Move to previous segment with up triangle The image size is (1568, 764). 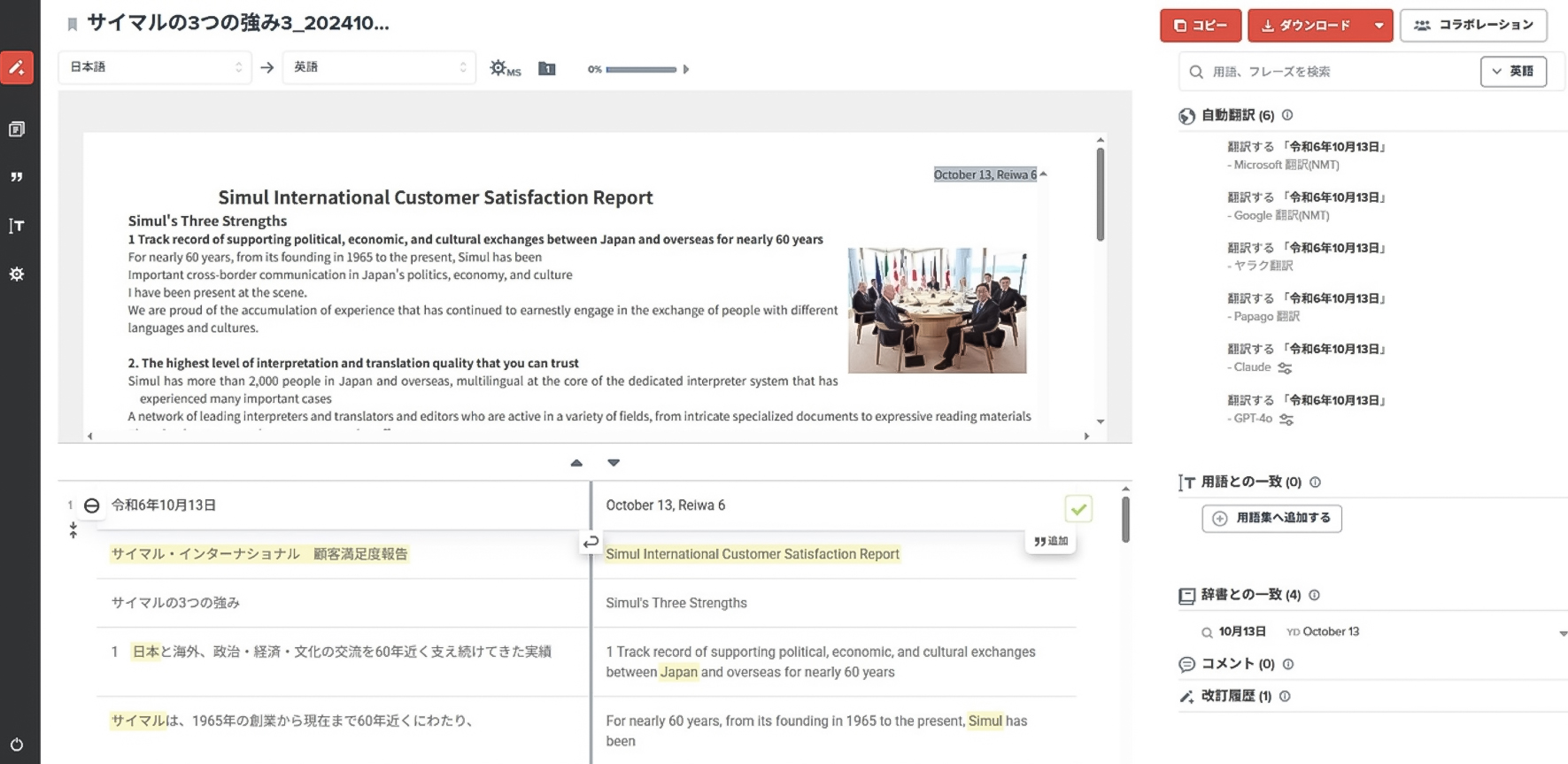coord(576,463)
